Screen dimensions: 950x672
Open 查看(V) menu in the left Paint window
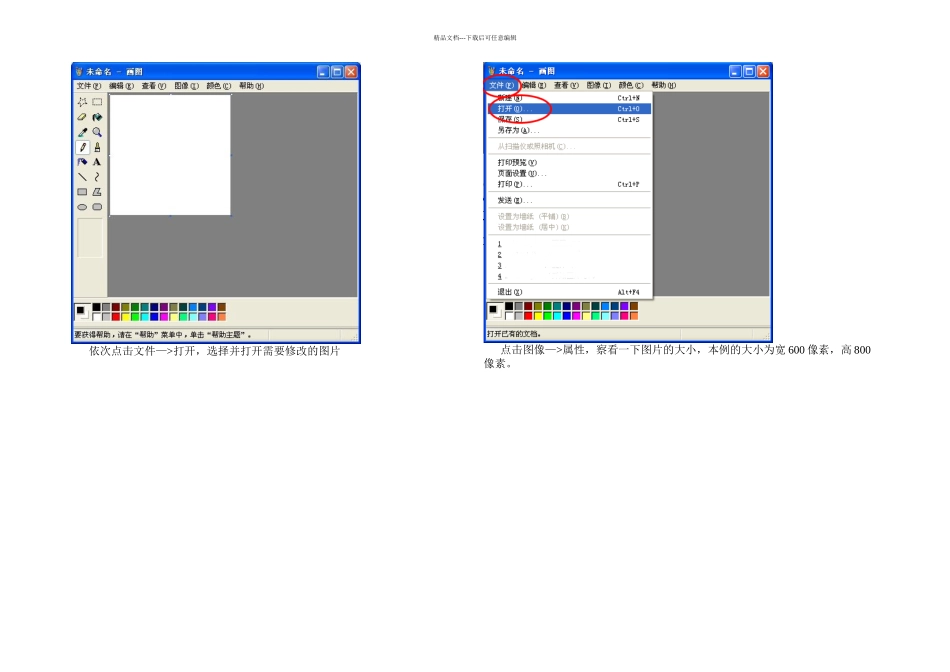click(154, 86)
